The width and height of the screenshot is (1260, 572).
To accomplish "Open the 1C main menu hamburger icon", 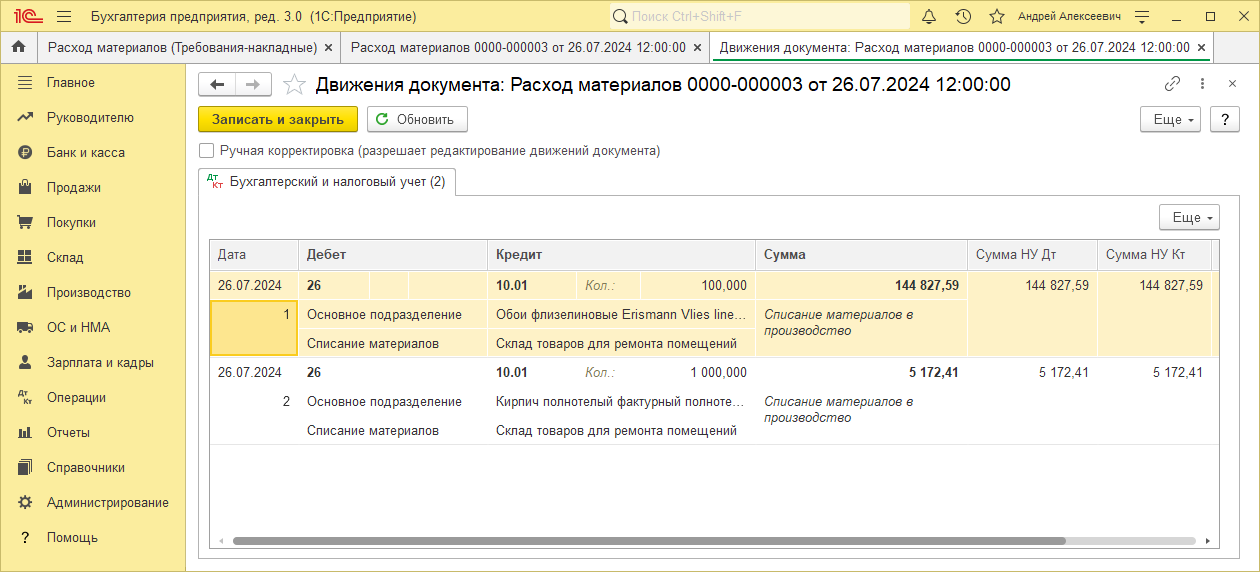I will (x=64, y=16).
